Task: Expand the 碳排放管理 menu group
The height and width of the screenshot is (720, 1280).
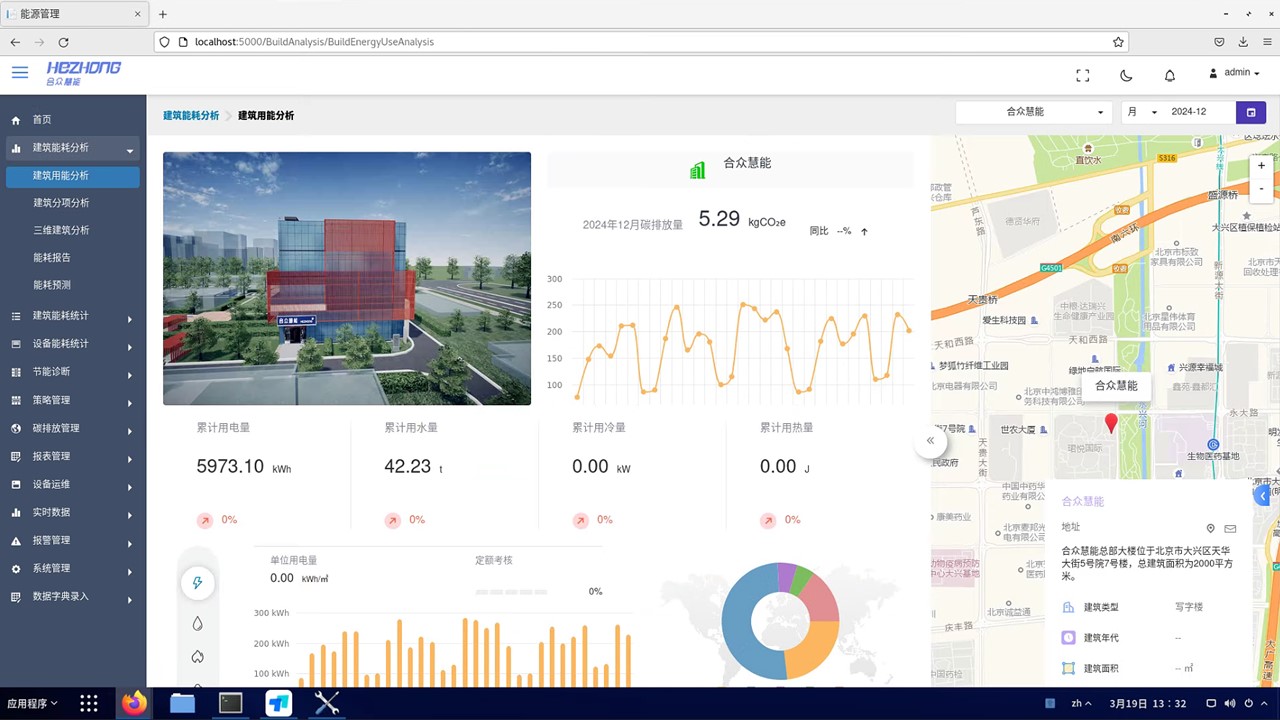Action: pos(73,428)
